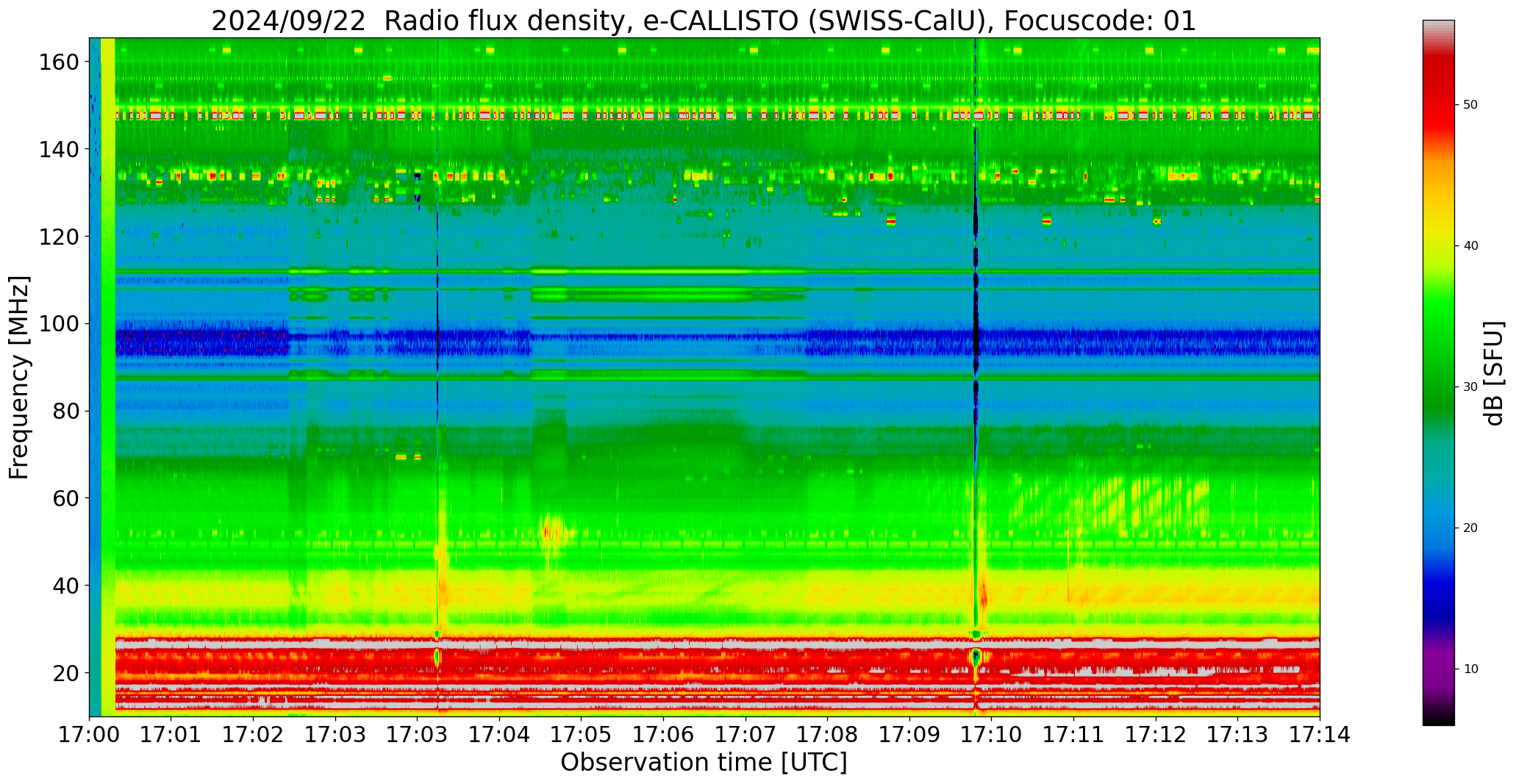The image size is (1516, 784).
Task: Click the 17:09 time tick label
Action: (x=909, y=735)
